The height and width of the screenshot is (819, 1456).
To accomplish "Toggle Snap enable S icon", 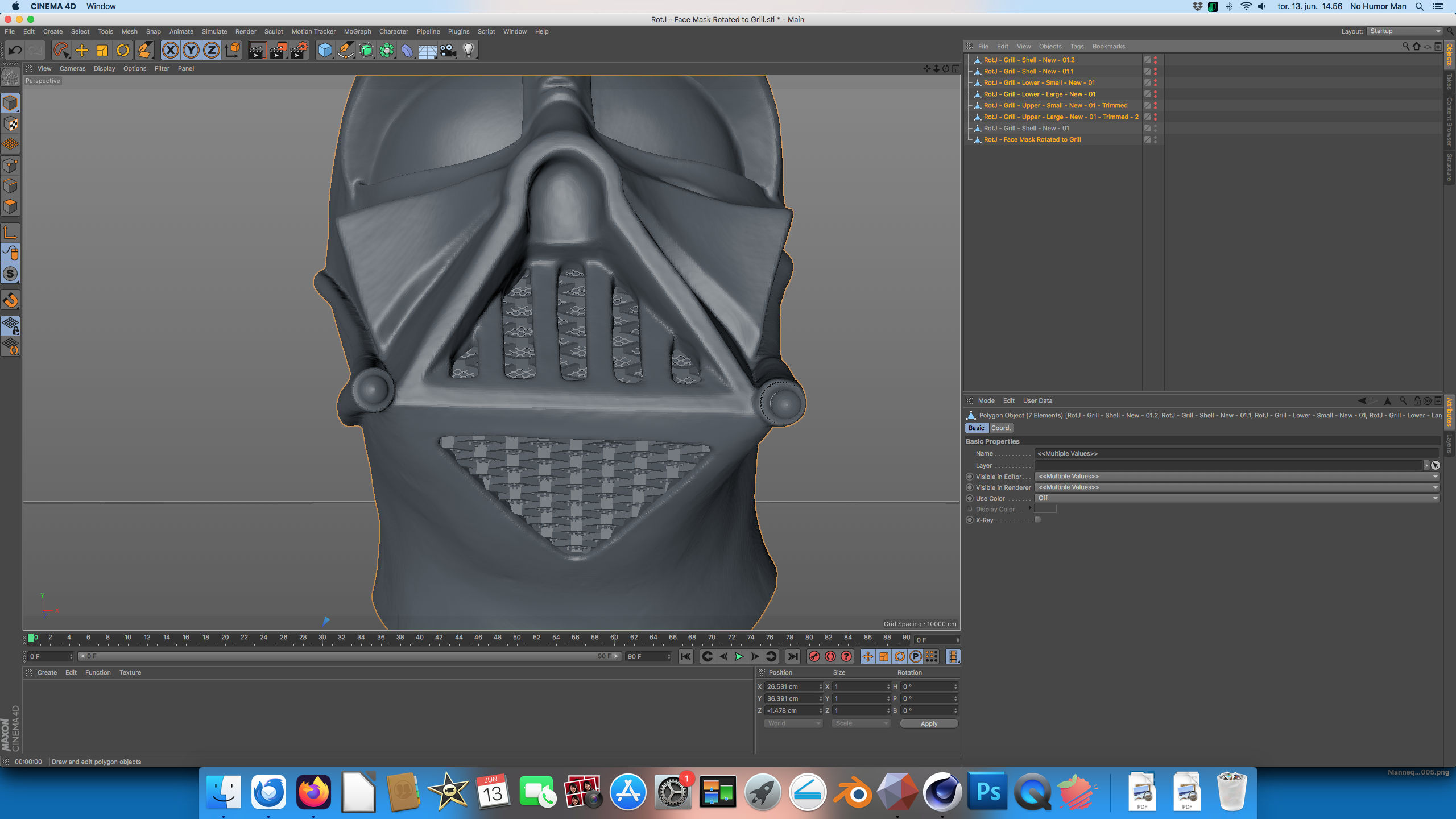I will 10,274.
